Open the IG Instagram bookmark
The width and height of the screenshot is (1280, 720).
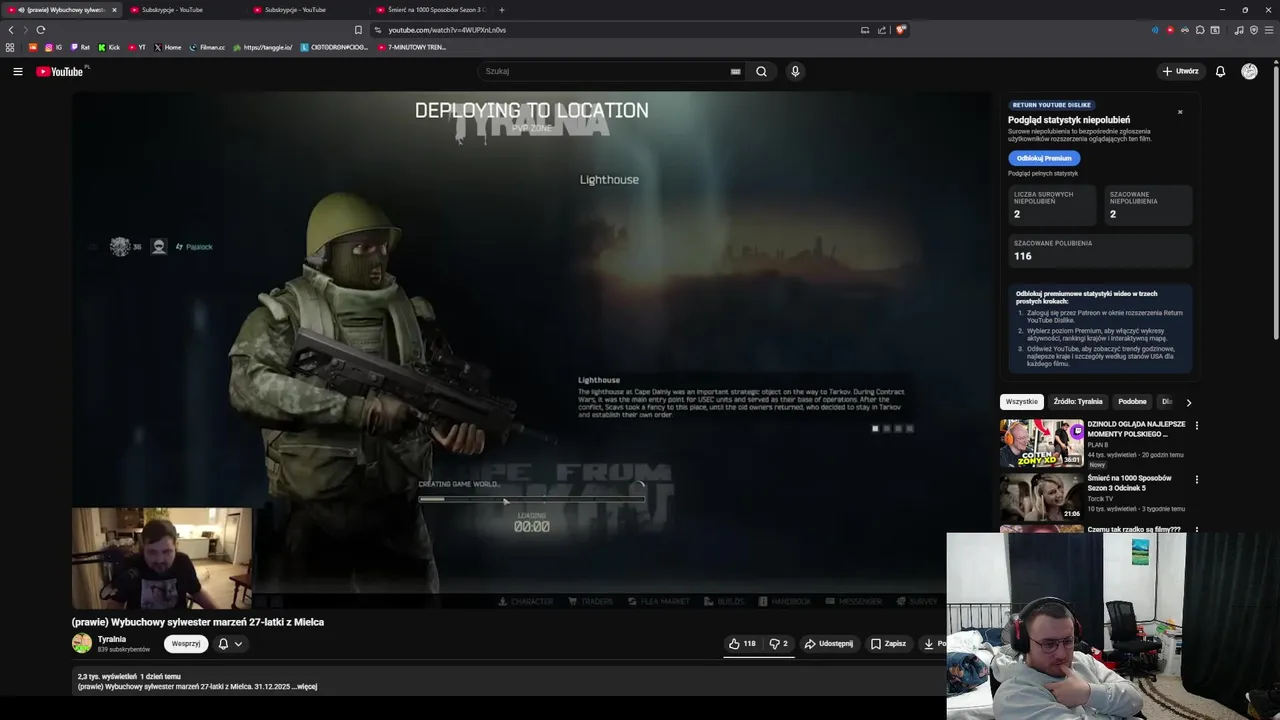tap(53, 47)
